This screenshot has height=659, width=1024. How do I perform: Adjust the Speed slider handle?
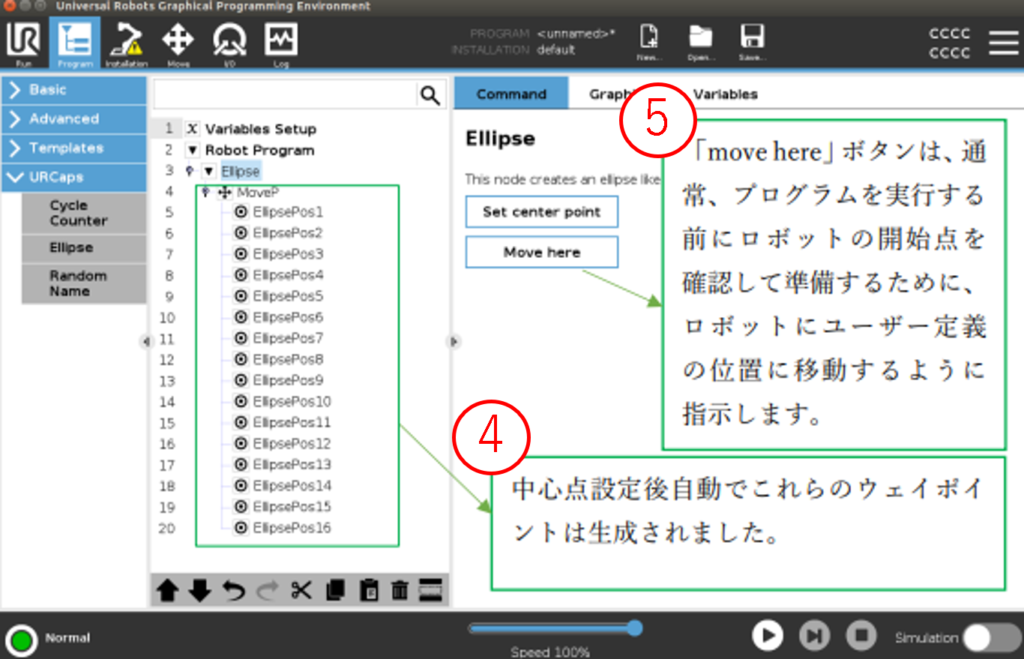coord(635,628)
